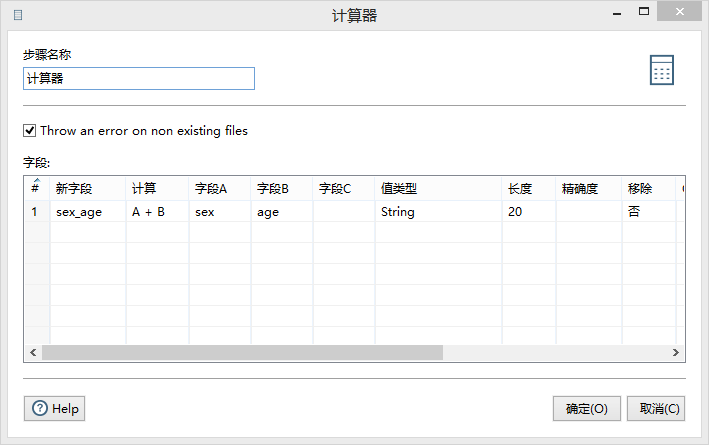Minimize the 计算器 window
The height and width of the screenshot is (445, 709).
pos(617,13)
